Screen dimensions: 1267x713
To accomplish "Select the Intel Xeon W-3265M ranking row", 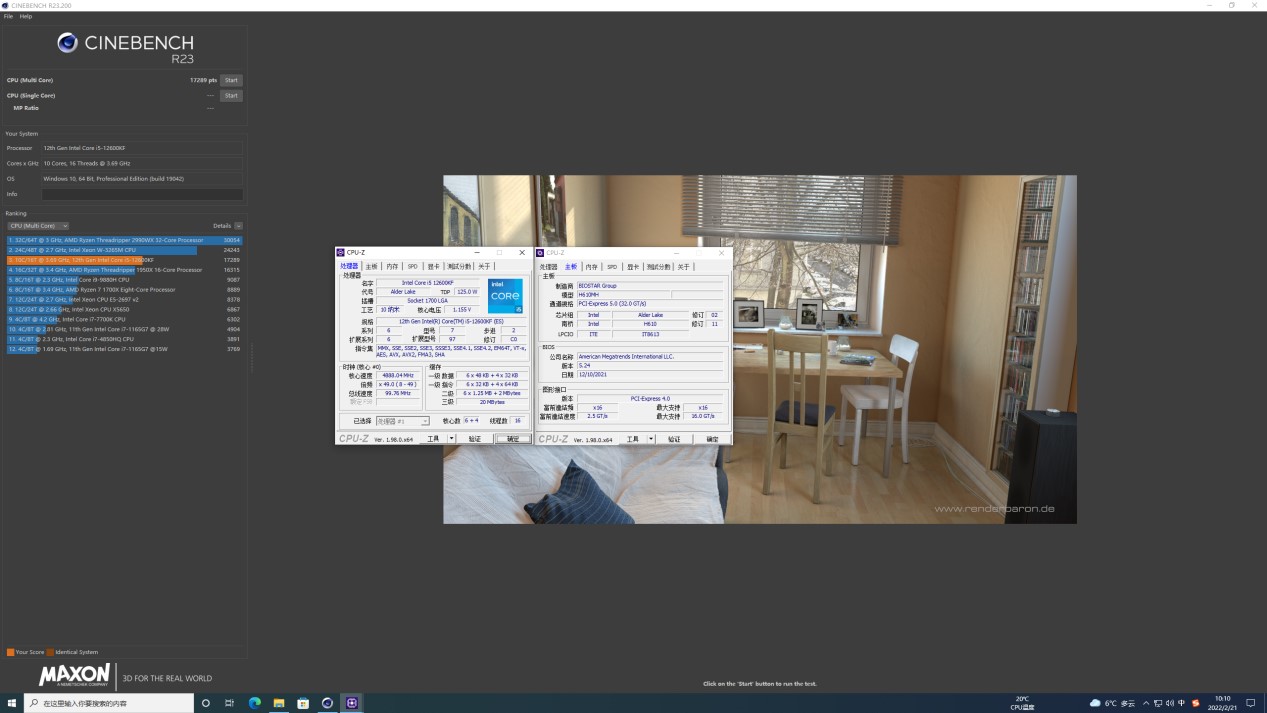I will [124, 250].
